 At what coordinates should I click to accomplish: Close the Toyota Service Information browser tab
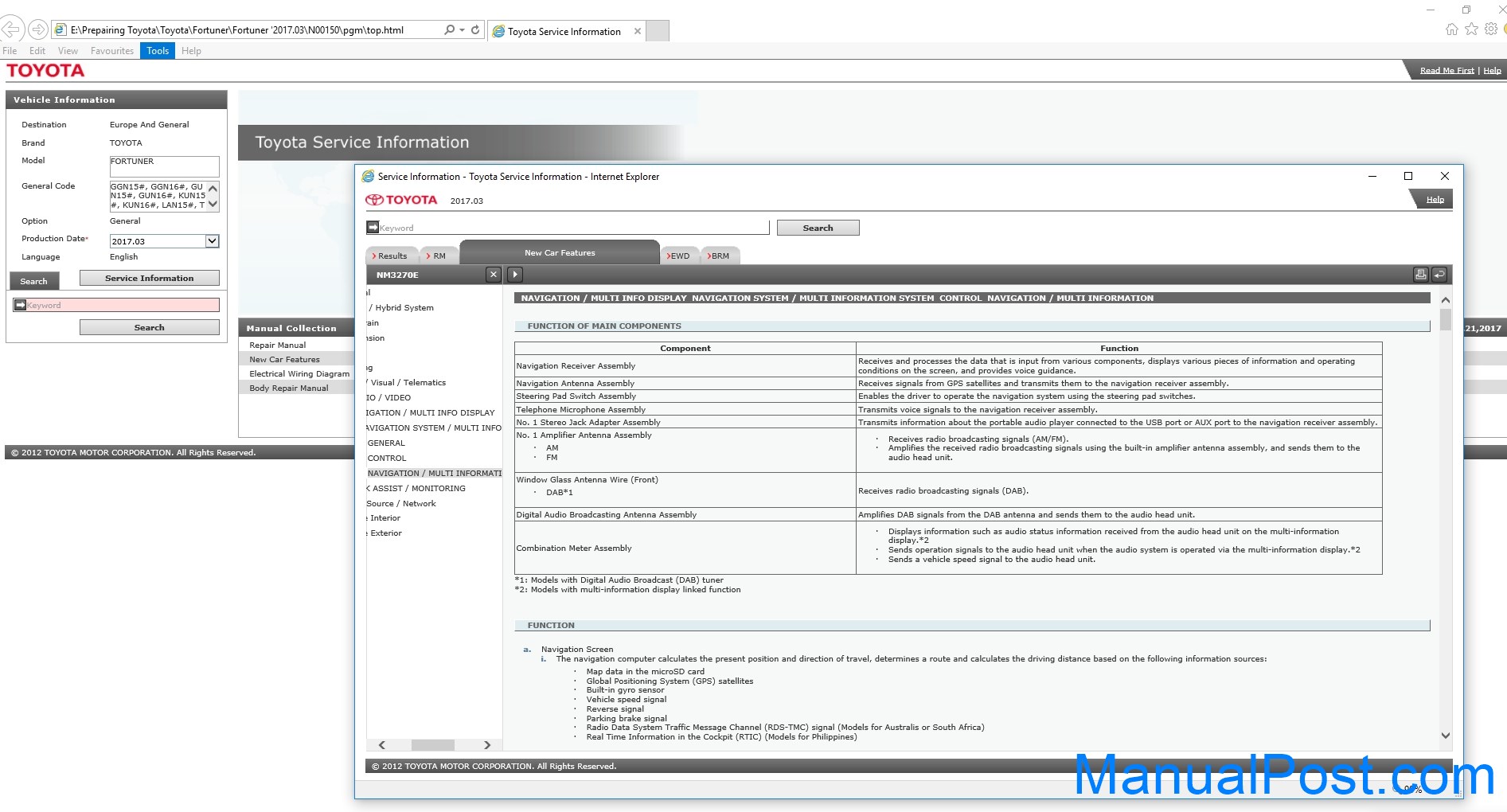click(637, 31)
